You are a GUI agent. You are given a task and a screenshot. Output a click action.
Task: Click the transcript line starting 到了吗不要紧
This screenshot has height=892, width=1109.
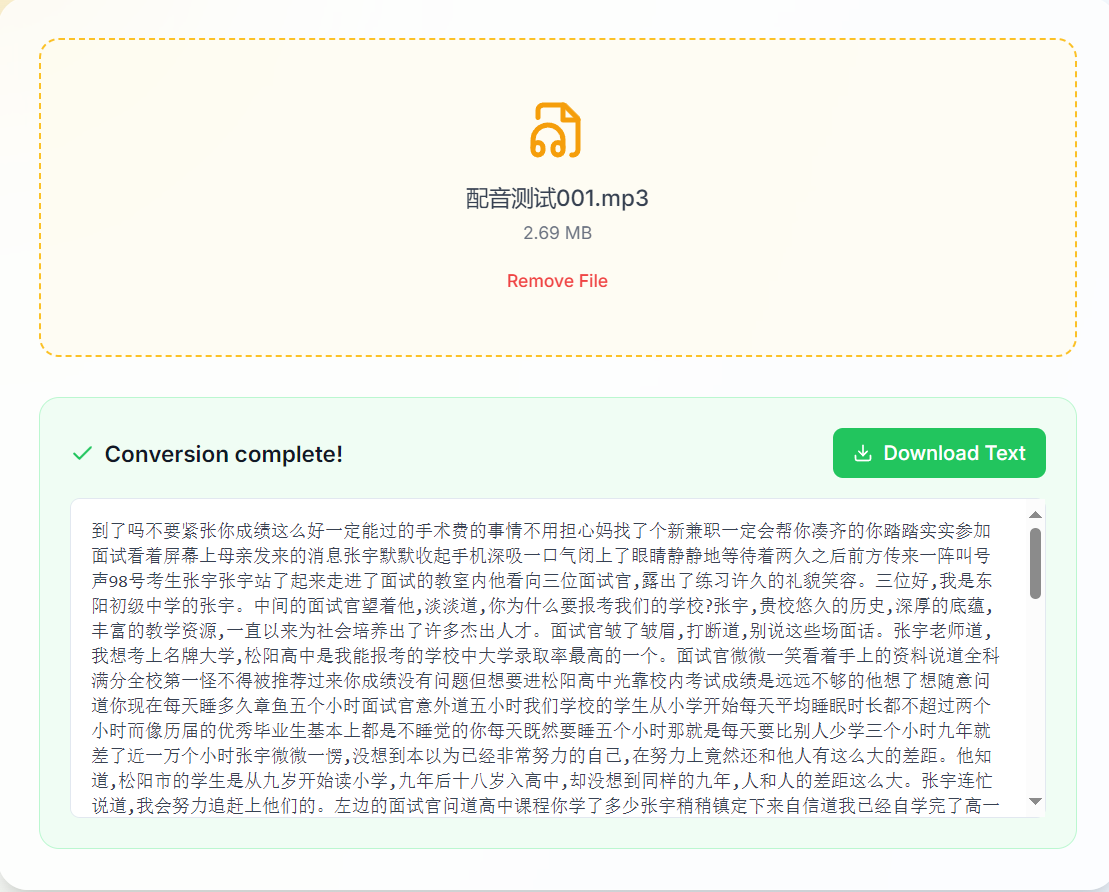pyautogui.click(x=541, y=531)
